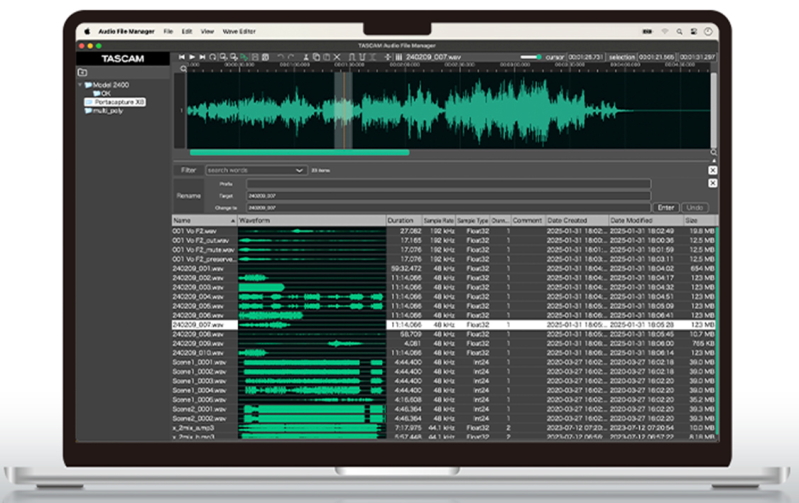Zoom out with the toolbar magnifier-minus icon

click(x=233, y=57)
